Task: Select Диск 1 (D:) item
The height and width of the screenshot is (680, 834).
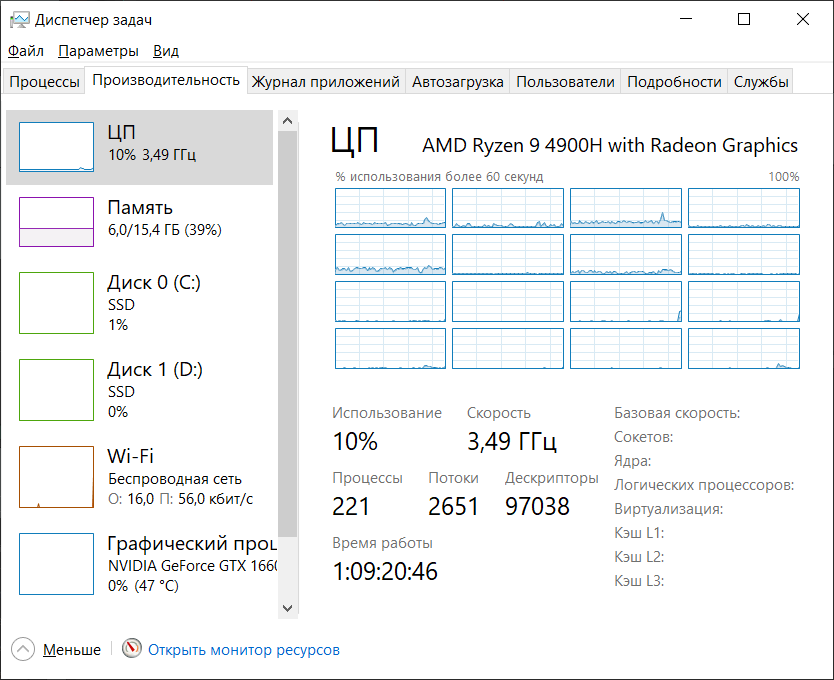Action: pyautogui.click(x=139, y=389)
